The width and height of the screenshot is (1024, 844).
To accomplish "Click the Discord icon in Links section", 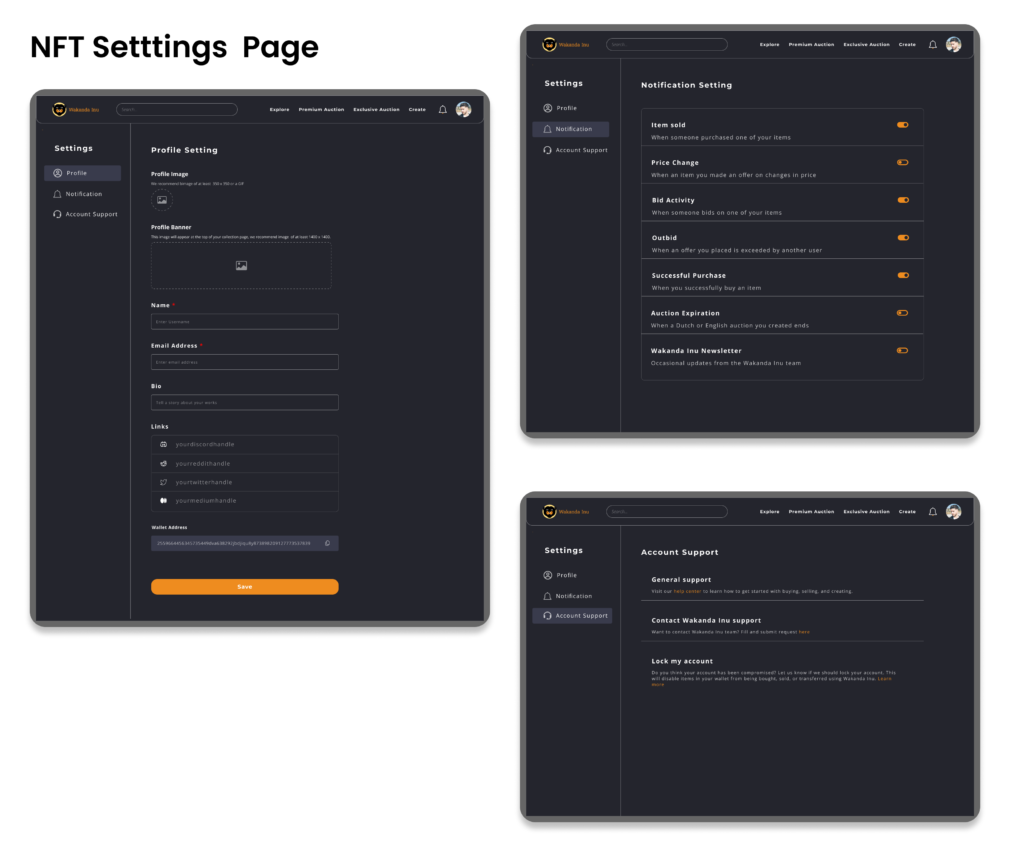I will coord(163,444).
